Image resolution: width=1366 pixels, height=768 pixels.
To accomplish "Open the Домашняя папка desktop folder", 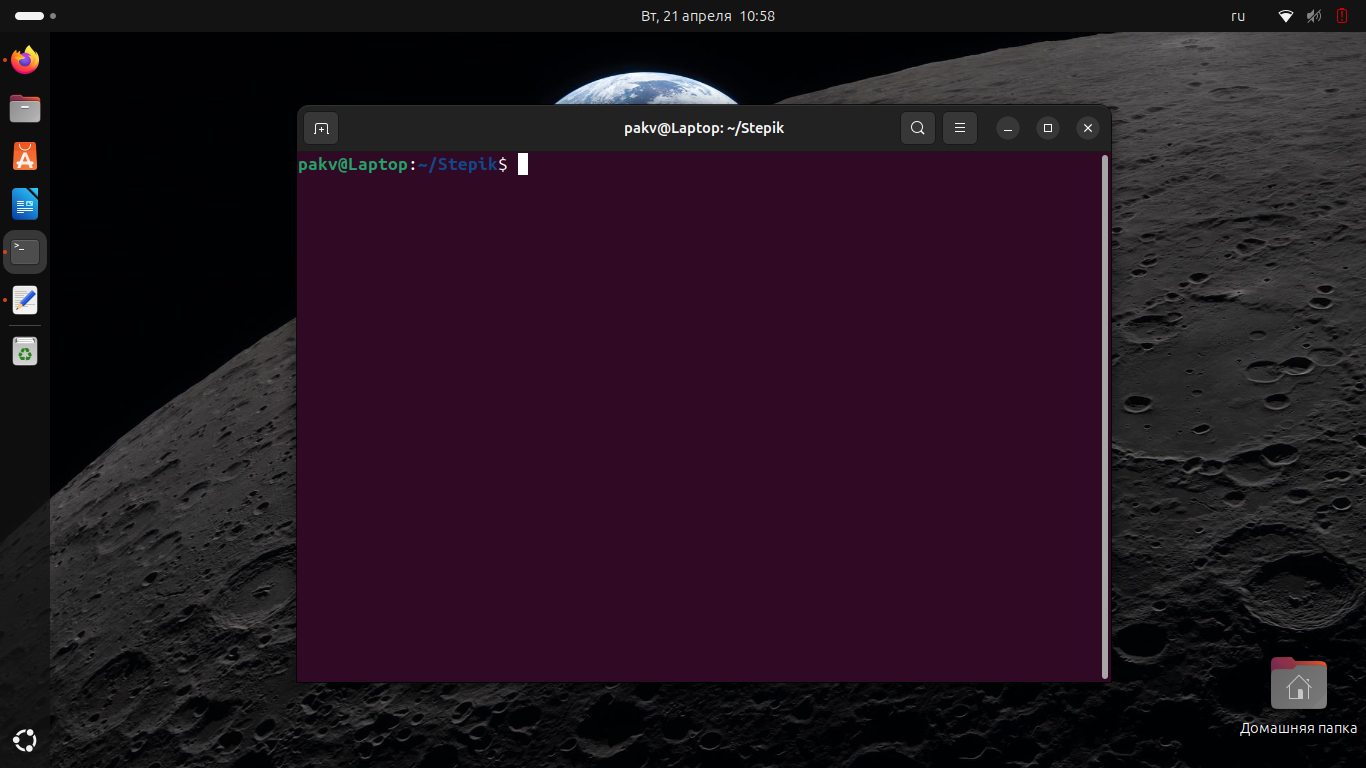I will point(1298,685).
